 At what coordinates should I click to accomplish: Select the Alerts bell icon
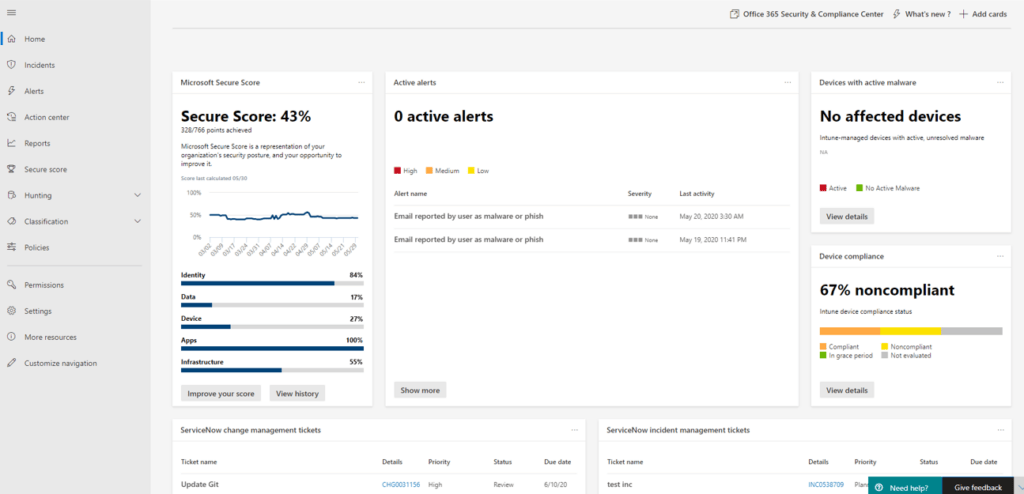11,91
